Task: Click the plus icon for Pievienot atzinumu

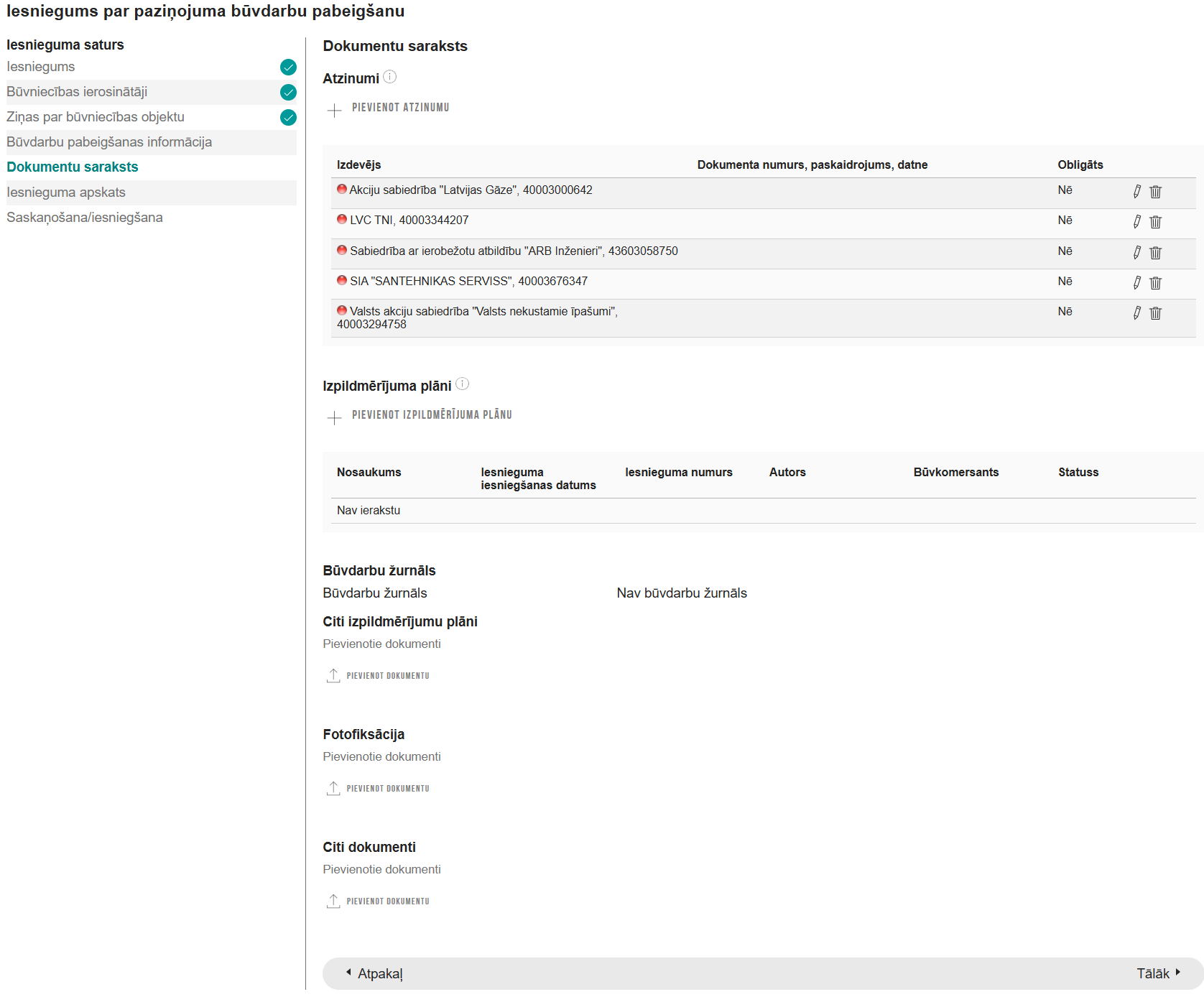Action: [335, 111]
